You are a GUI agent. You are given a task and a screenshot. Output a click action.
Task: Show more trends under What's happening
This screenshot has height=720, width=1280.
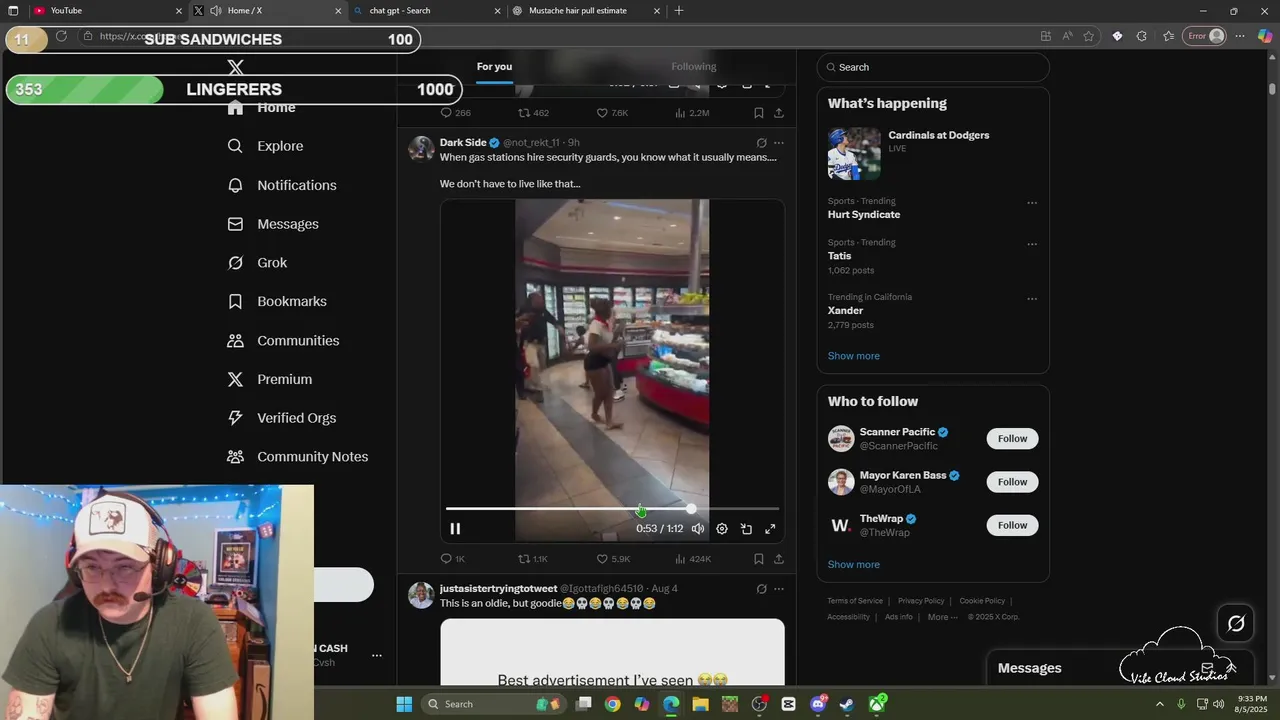point(854,356)
